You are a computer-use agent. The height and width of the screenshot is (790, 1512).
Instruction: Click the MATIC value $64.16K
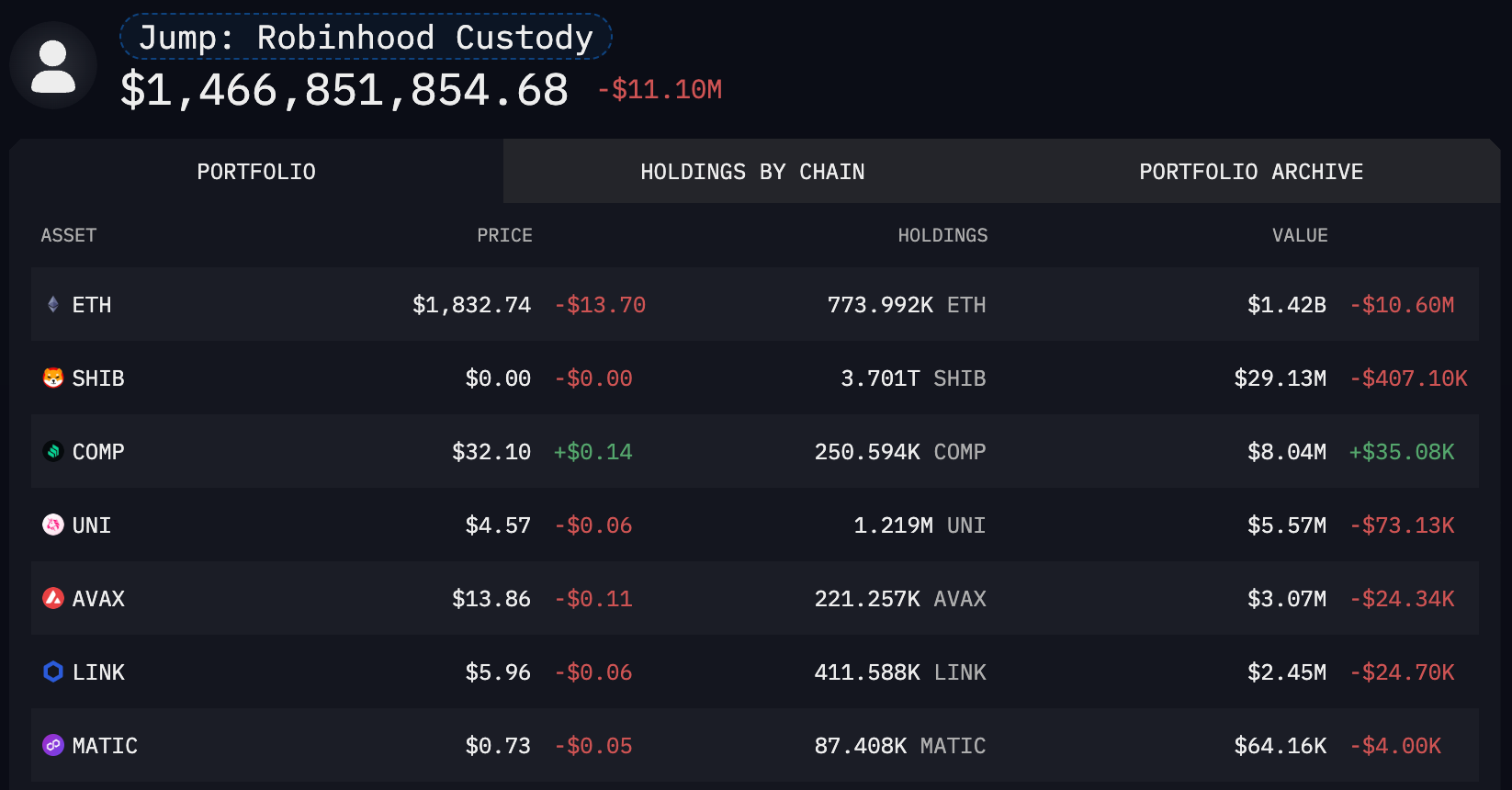click(1280, 746)
